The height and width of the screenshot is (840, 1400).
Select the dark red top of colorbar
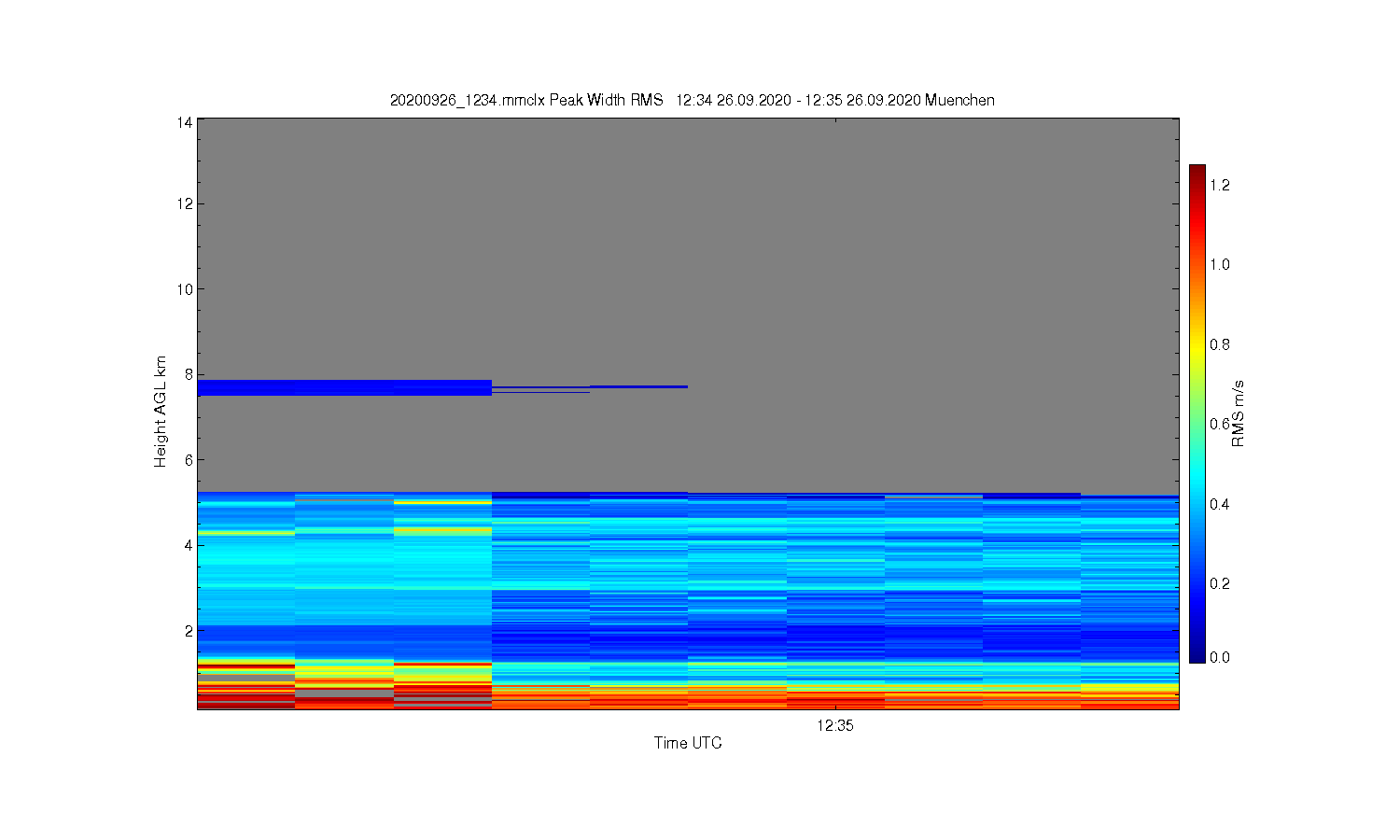pyautogui.click(x=1197, y=172)
